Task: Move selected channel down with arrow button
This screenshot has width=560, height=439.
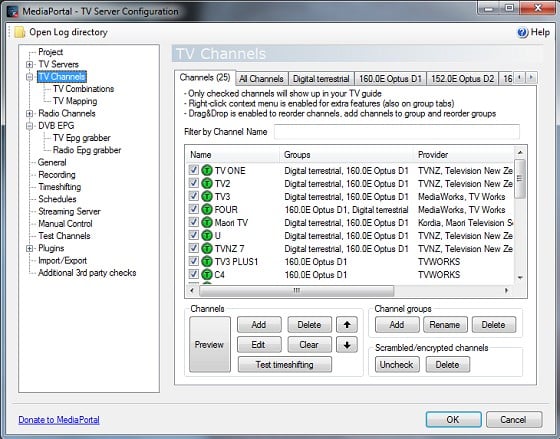Action: pyautogui.click(x=347, y=345)
